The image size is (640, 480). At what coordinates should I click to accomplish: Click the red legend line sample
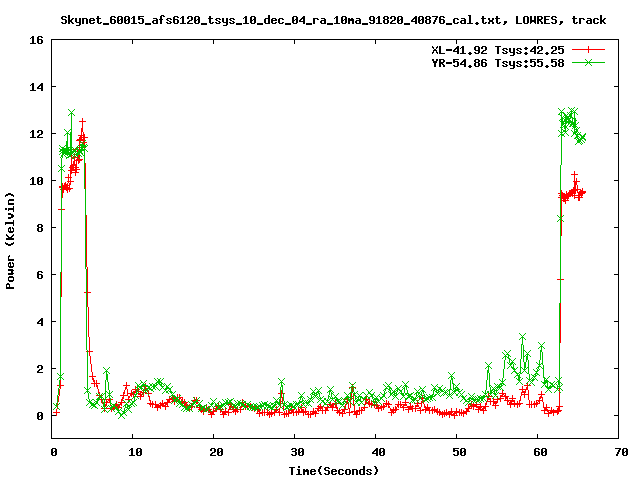[x=588, y=50]
